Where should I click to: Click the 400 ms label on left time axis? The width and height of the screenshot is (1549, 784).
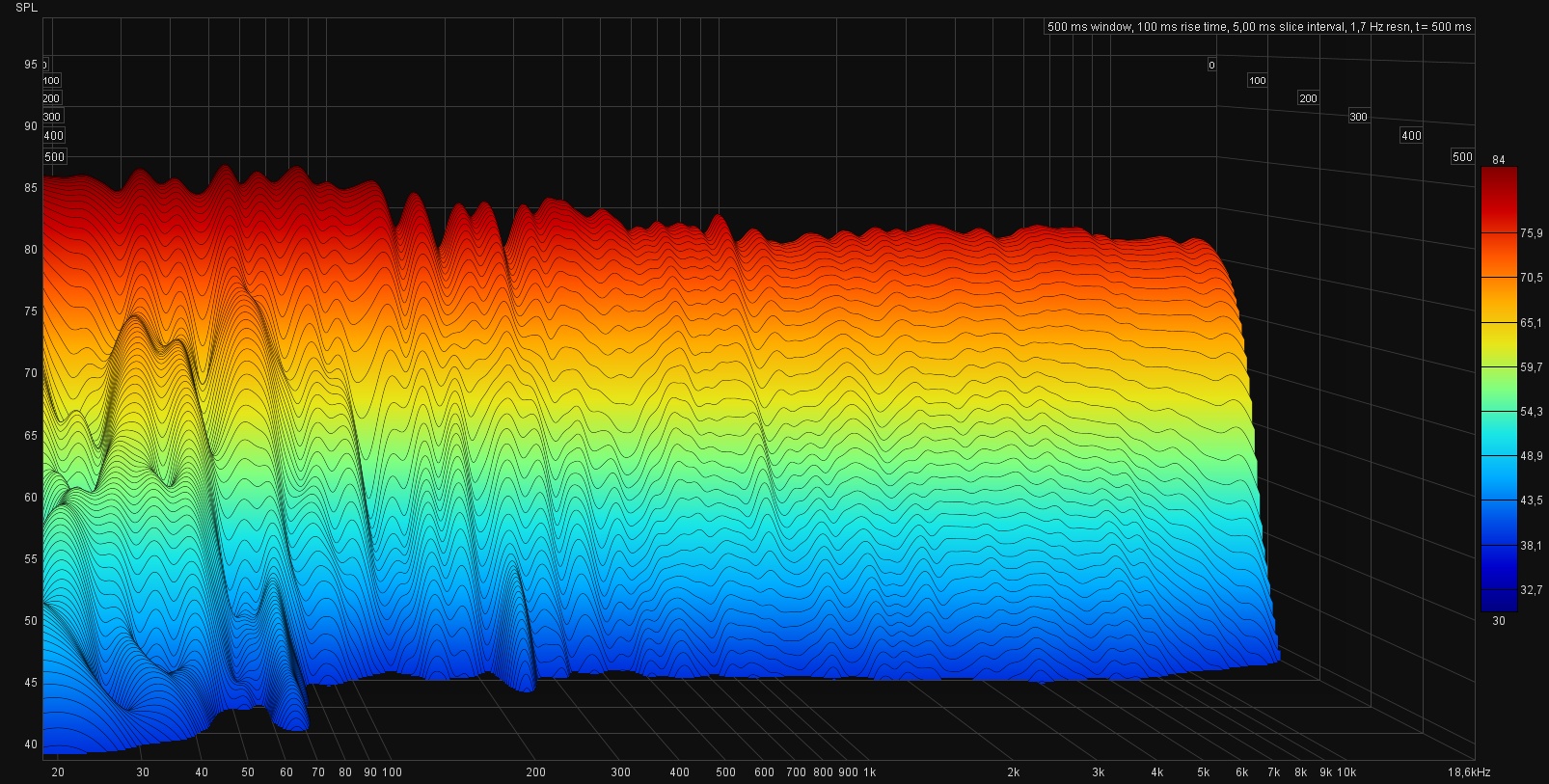(53, 136)
